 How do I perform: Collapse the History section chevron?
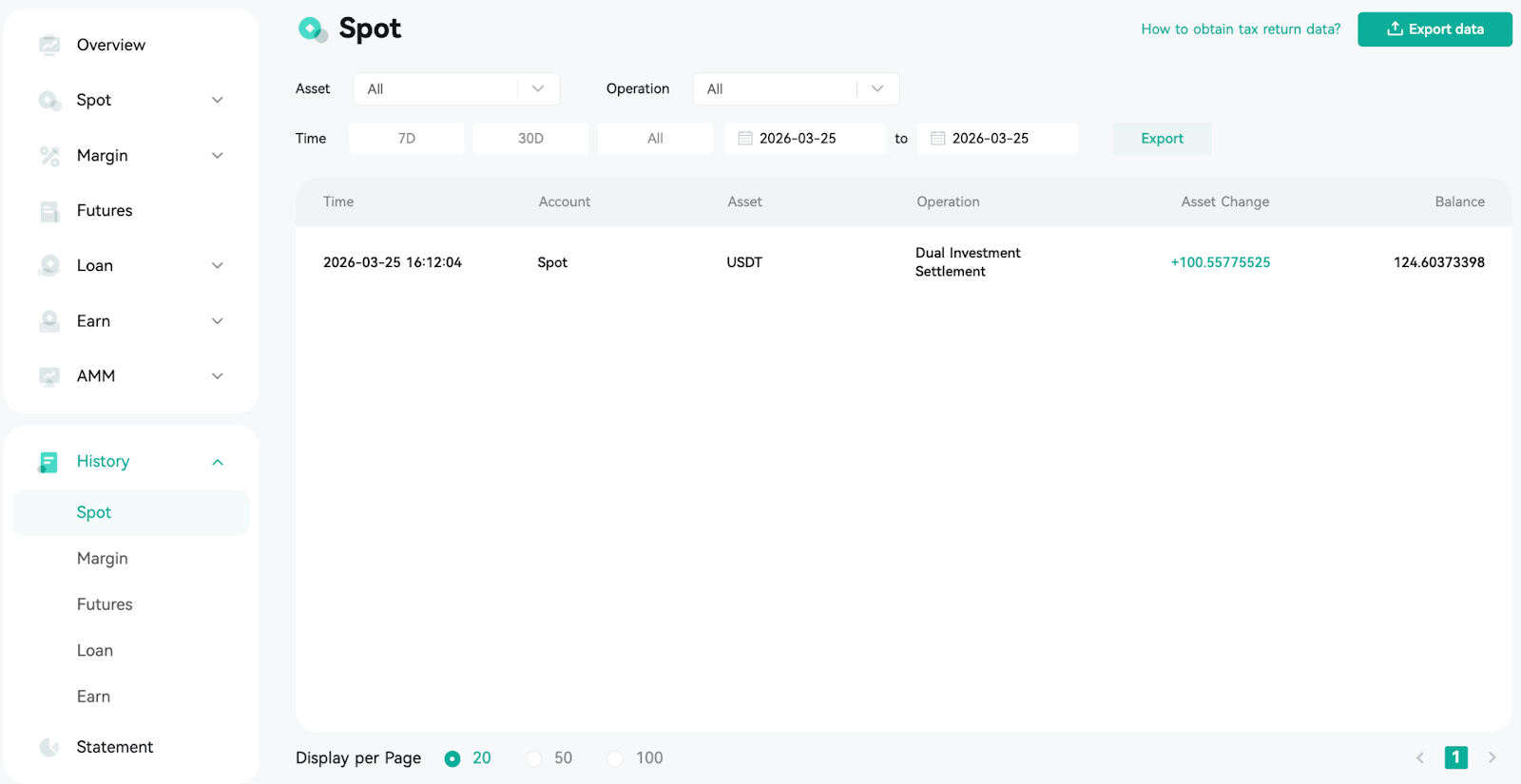click(x=218, y=462)
